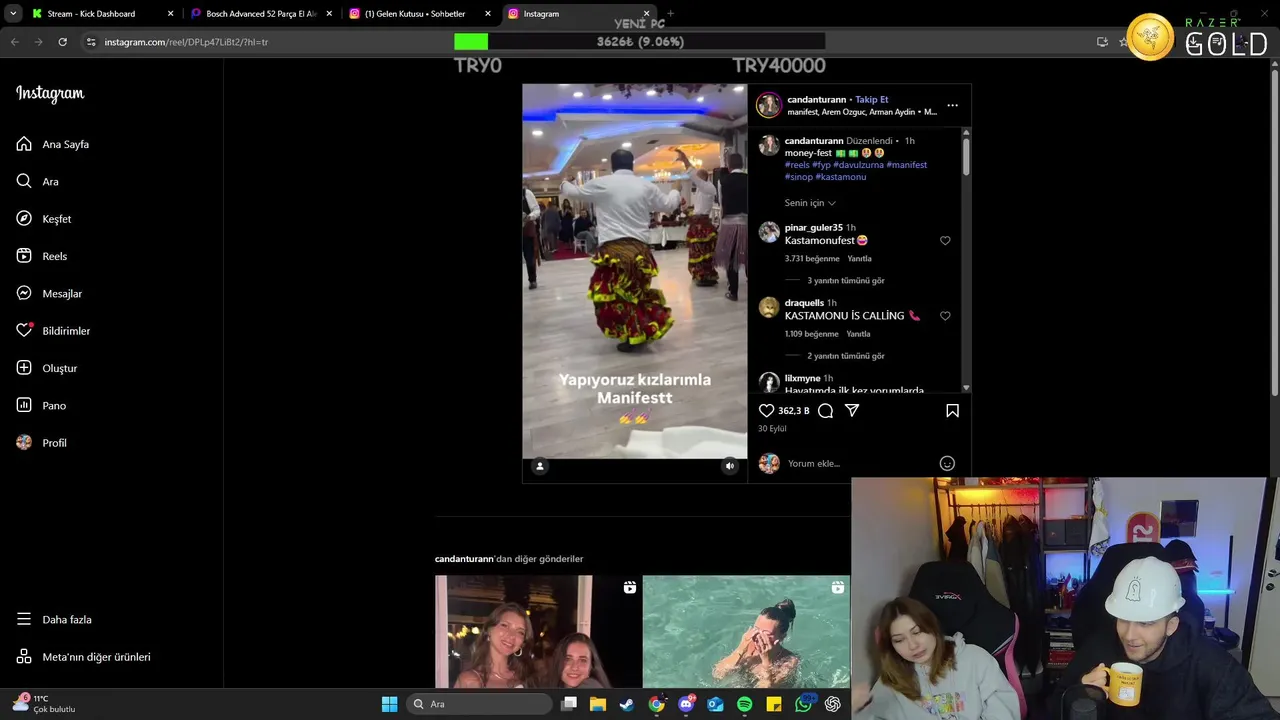Switch to Bosch Advanced 52 Parça tab
Screen dimensions: 1280x720
tap(261, 14)
